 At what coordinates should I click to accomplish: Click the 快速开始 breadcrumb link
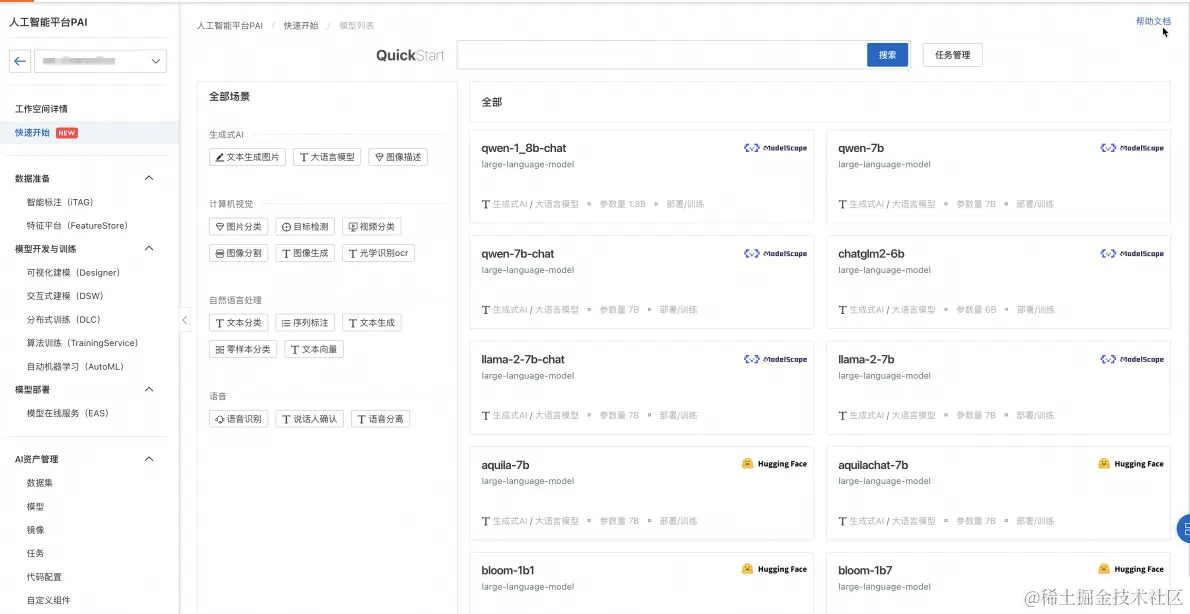(x=301, y=26)
